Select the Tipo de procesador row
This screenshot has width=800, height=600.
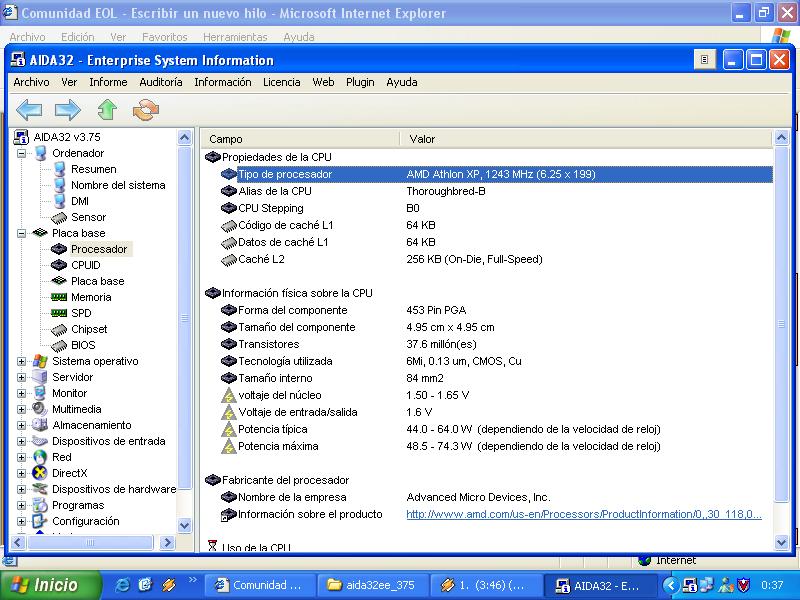point(497,174)
